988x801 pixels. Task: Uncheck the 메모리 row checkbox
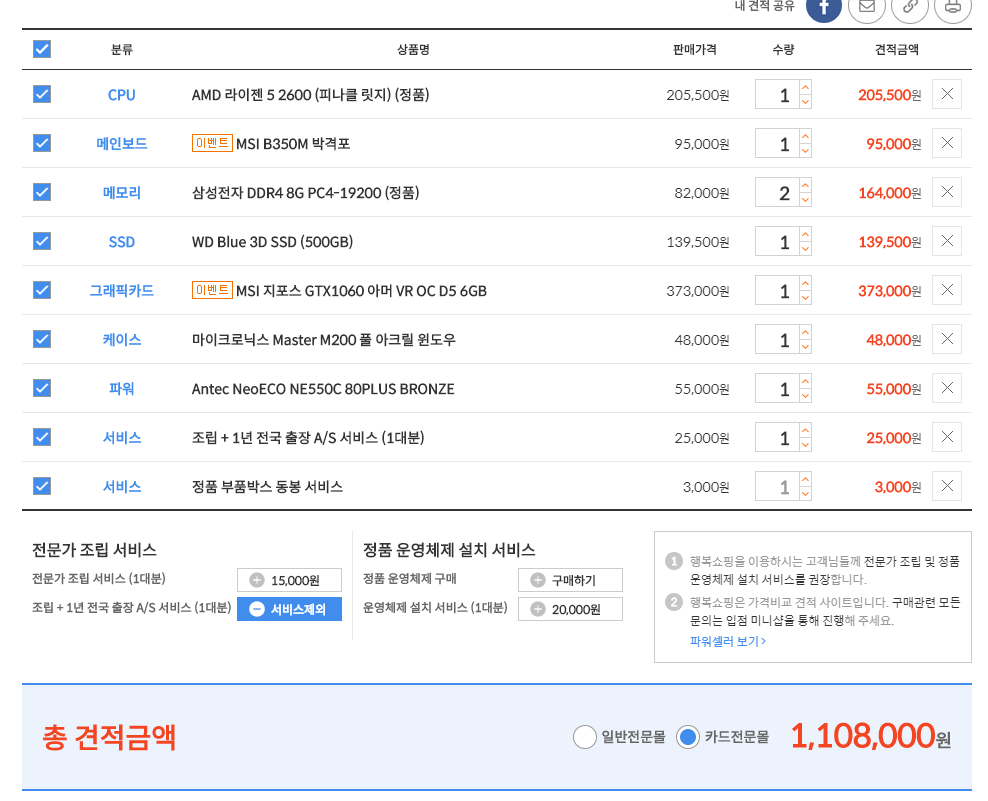(42, 192)
